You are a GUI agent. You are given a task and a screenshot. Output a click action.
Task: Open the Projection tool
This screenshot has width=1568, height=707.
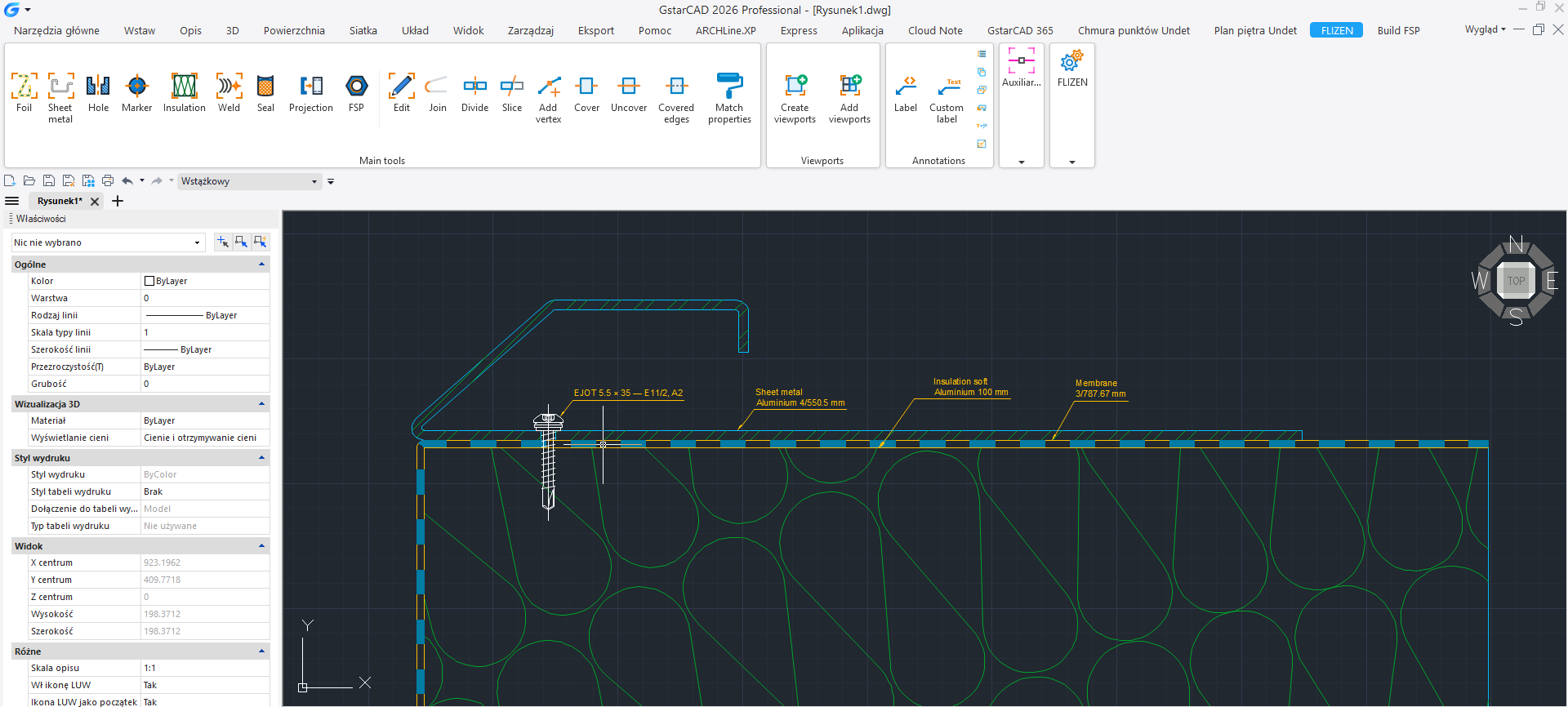(x=311, y=92)
